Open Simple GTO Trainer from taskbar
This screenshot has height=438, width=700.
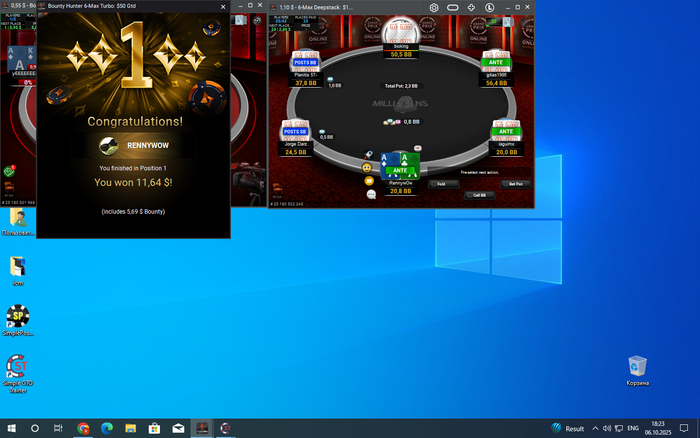click(225, 428)
